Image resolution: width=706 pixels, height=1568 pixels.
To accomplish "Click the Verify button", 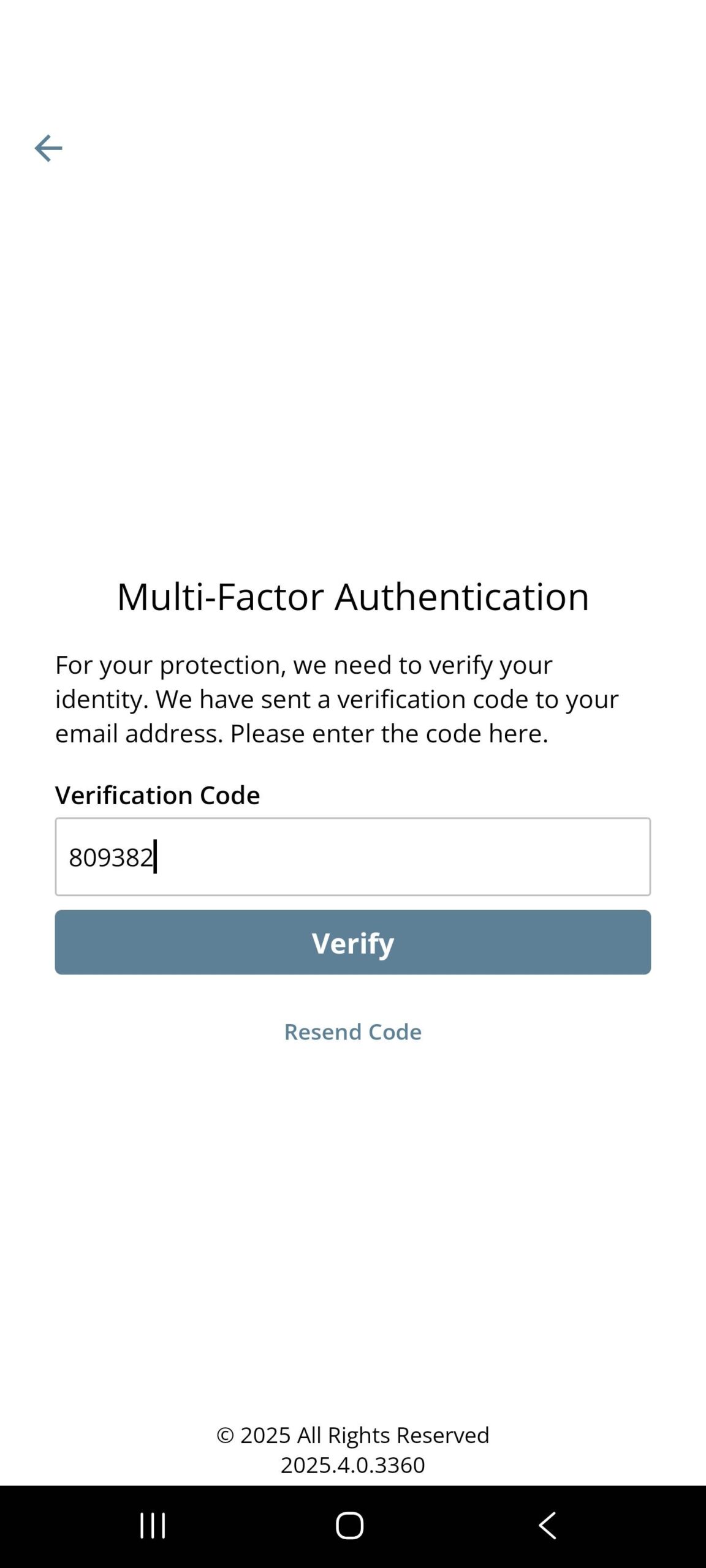I will coord(353,942).
